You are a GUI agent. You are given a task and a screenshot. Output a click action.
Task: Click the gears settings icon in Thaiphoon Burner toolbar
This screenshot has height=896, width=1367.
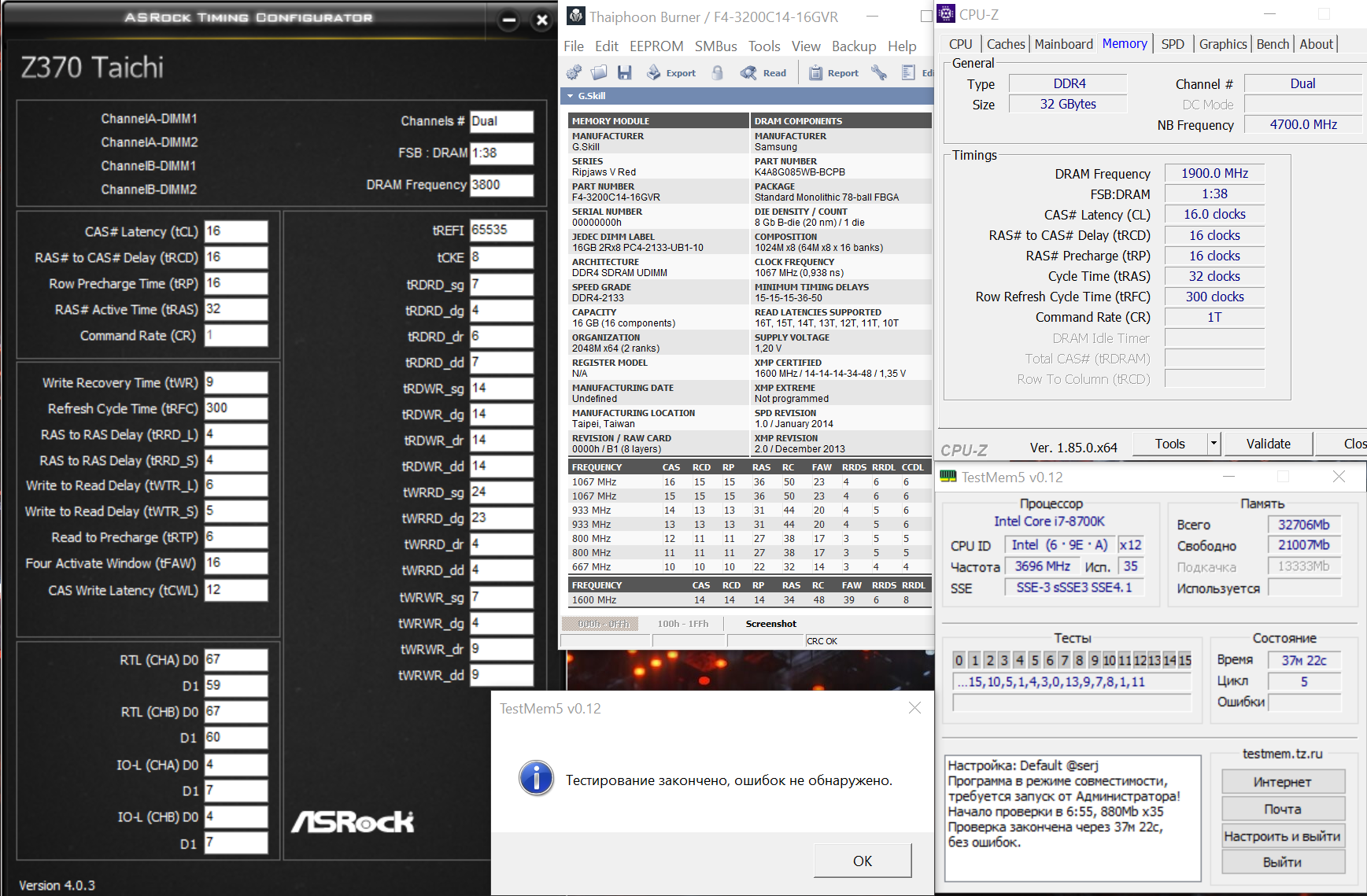574,73
